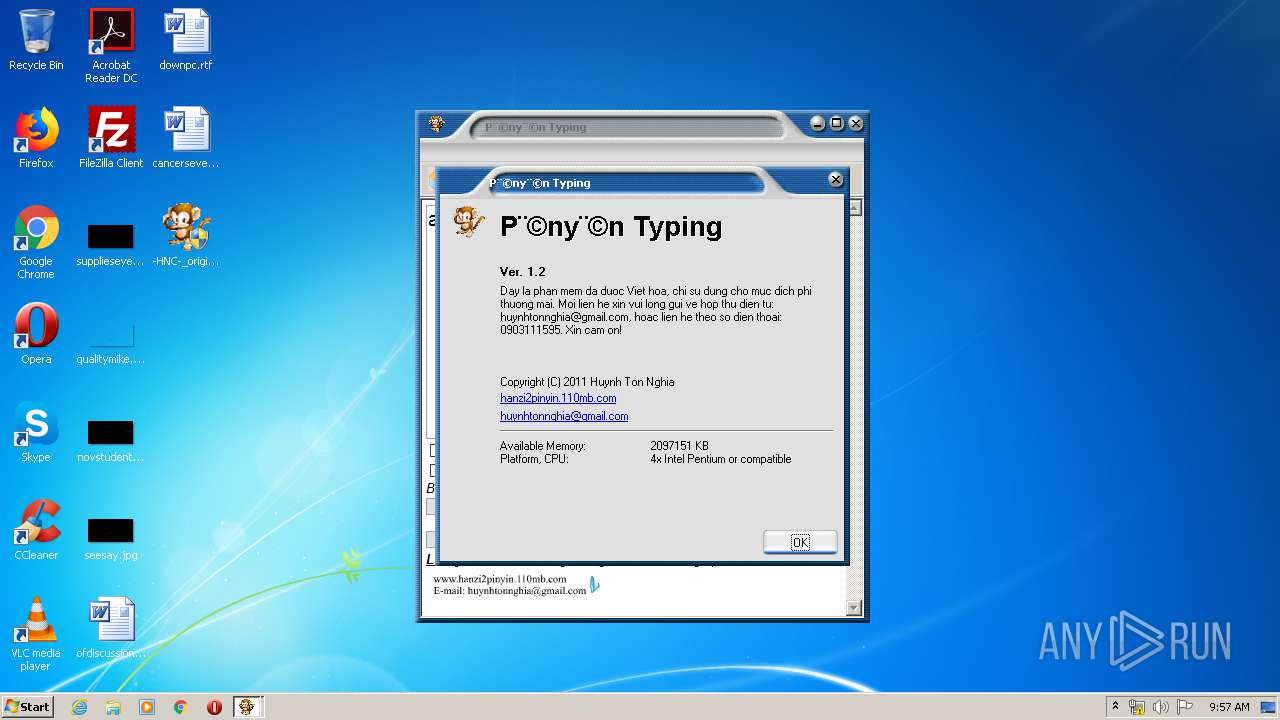Screen dimensions: 1280x720
Task: Open Google Chrome desktop shortcut
Action: [x=36, y=242]
